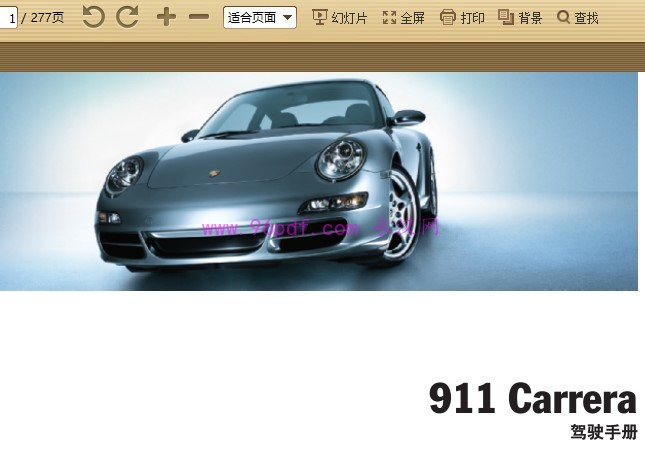Click the 驾驶手册 subtitle text
Image resolution: width=645 pixels, height=450 pixels.
click(604, 432)
